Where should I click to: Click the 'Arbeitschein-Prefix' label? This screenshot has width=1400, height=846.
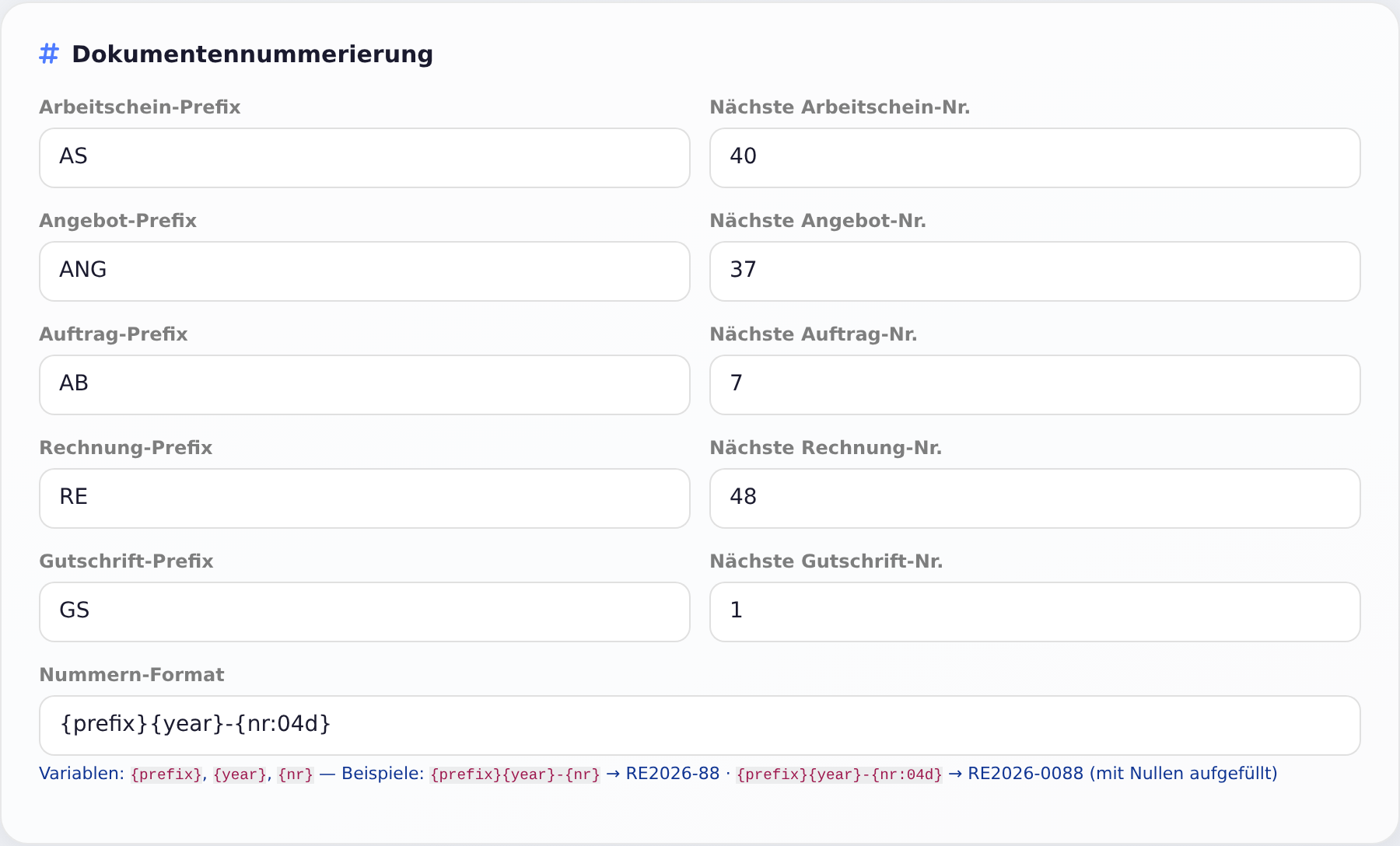140,107
